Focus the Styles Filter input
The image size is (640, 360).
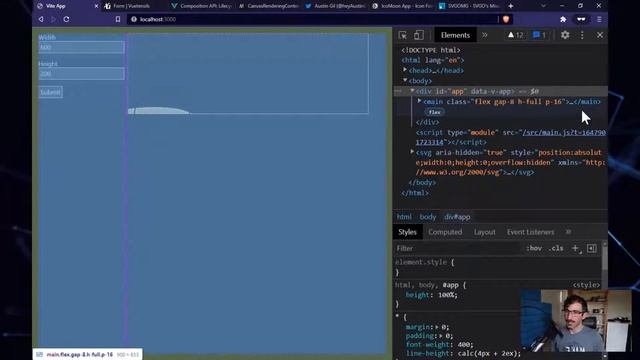(x=457, y=248)
